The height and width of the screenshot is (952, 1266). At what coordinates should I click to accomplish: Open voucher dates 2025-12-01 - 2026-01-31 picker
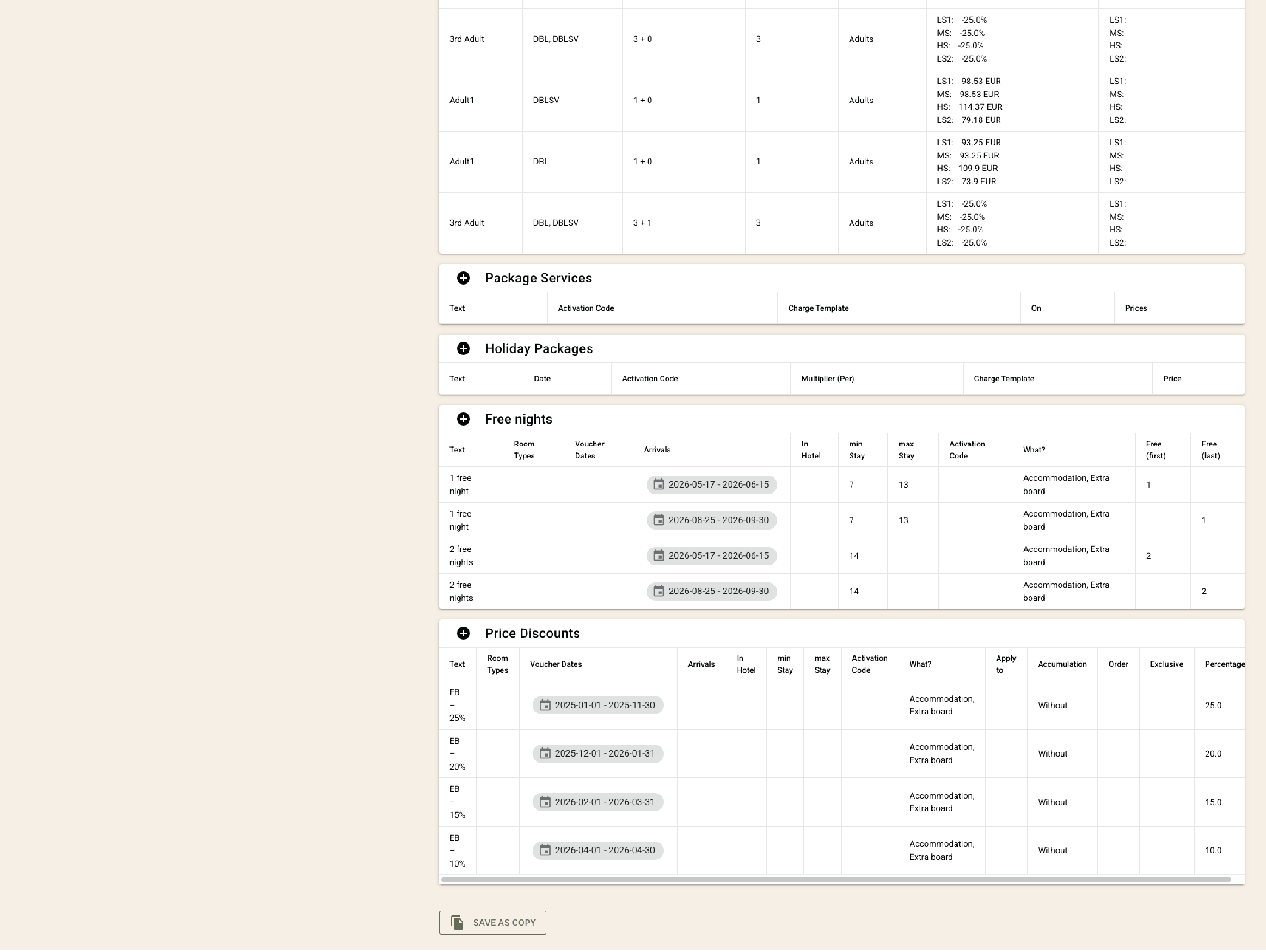coord(597,753)
